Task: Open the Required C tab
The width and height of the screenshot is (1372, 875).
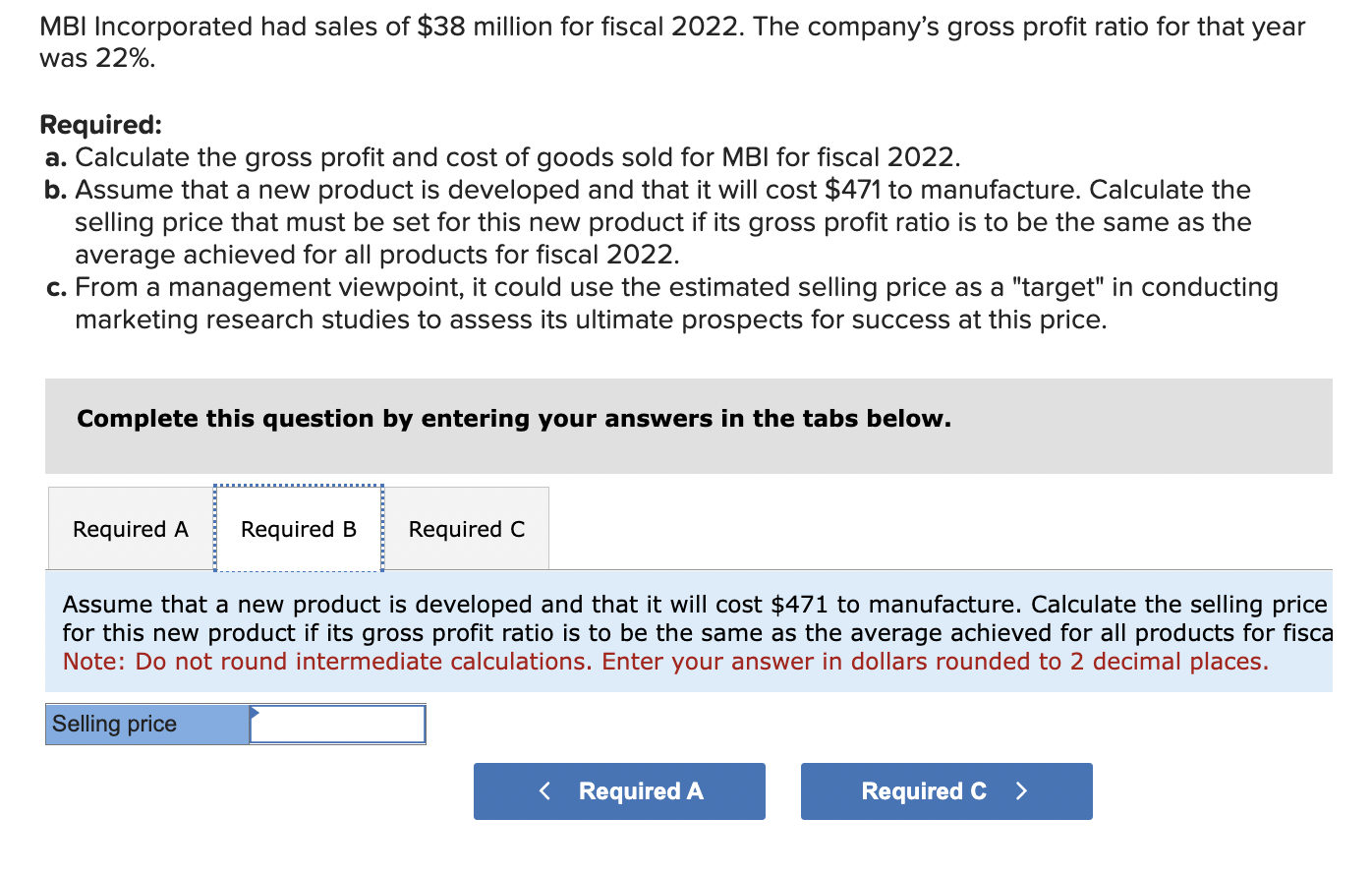Action: (467, 529)
